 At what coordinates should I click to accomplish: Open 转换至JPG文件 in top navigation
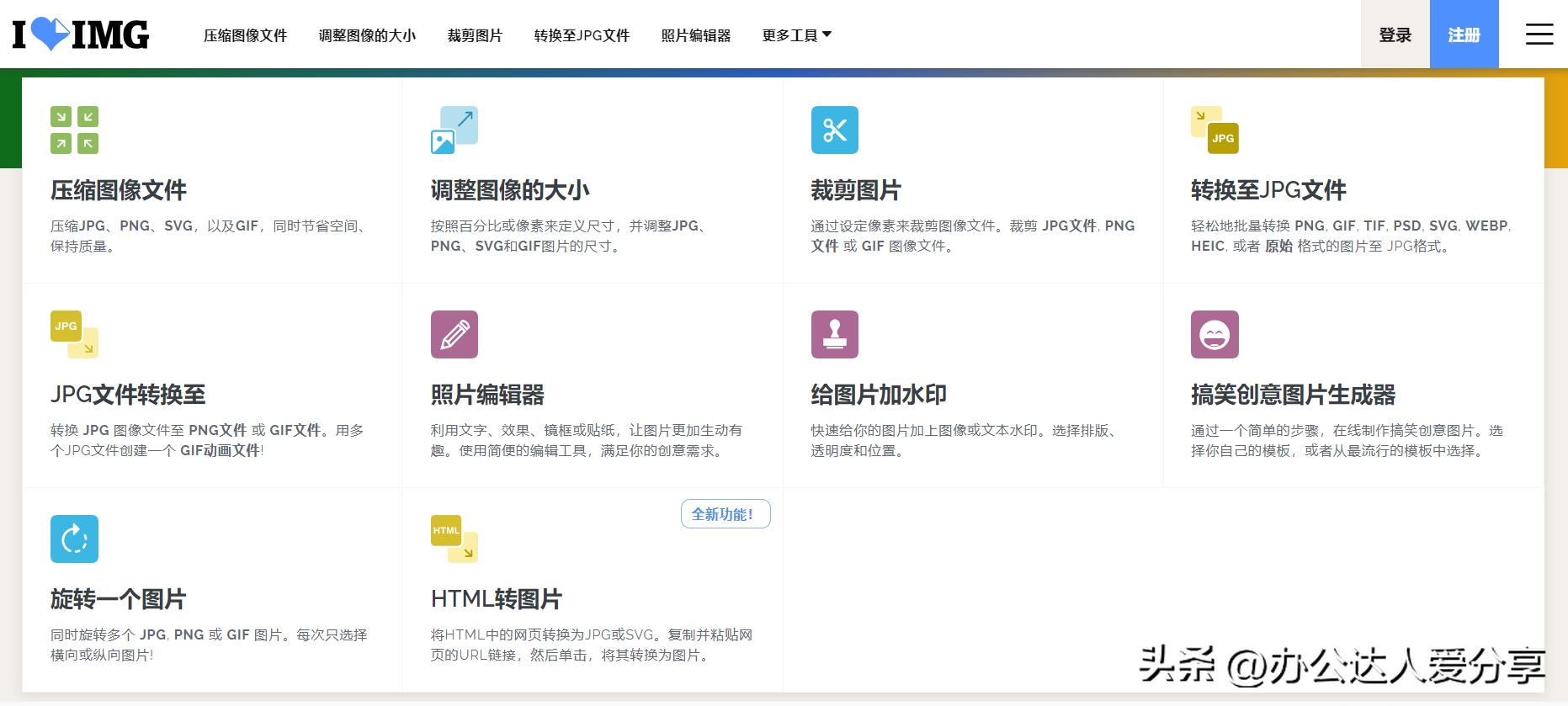582,35
